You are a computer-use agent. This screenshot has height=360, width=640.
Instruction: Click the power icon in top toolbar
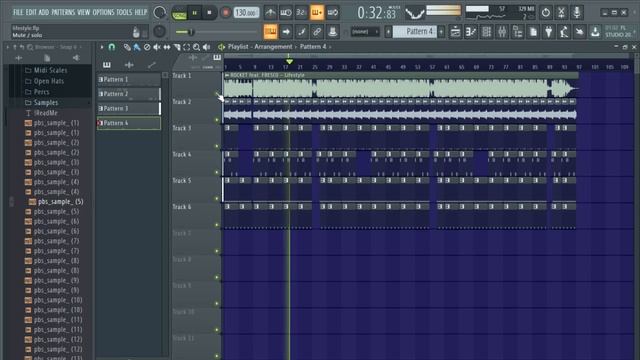545,13
